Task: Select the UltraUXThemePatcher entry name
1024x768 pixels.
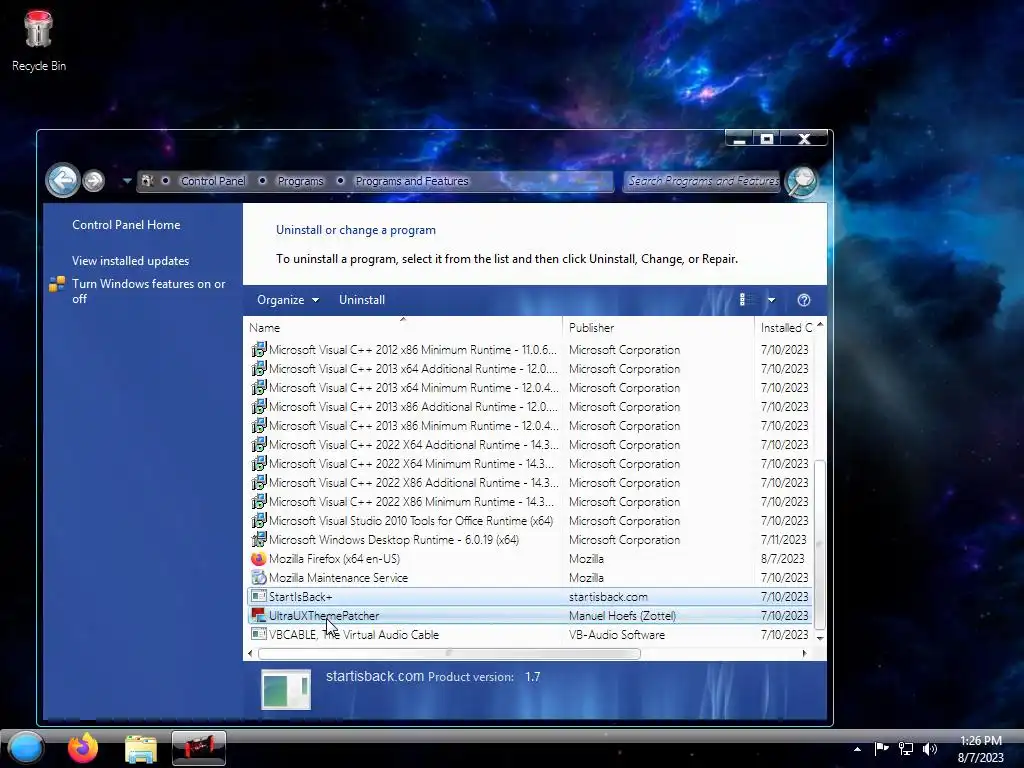Action: point(324,616)
